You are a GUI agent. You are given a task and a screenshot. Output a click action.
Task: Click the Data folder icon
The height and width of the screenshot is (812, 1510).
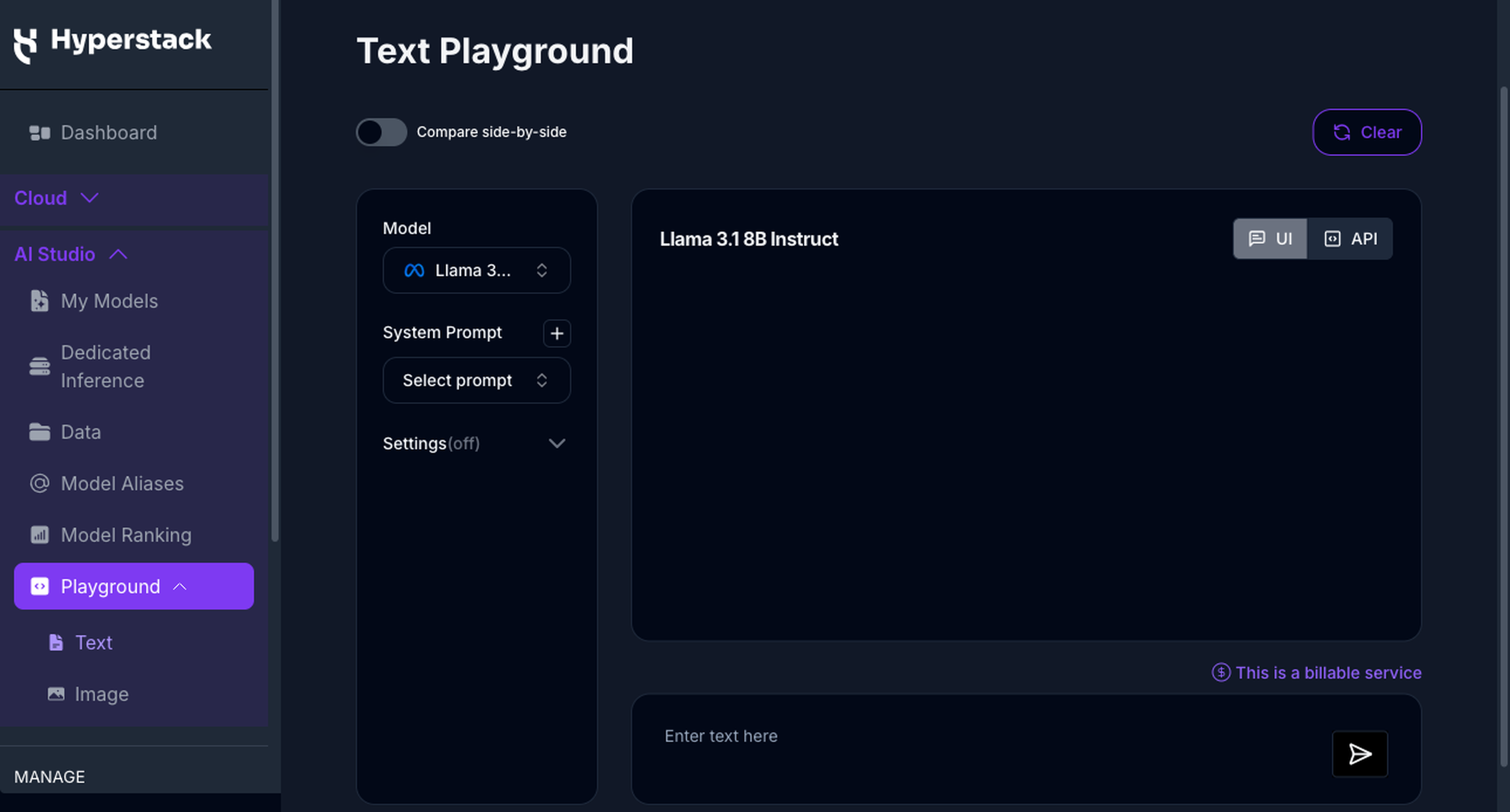pos(40,432)
